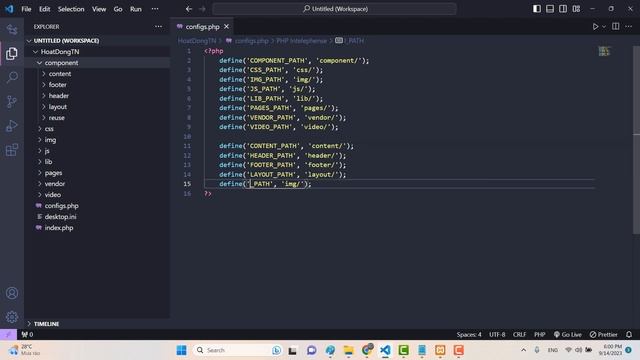Change the Spaces: 4 indentation setting
Image resolution: width=640 pixels, height=360 pixels.
pyautogui.click(x=469, y=334)
